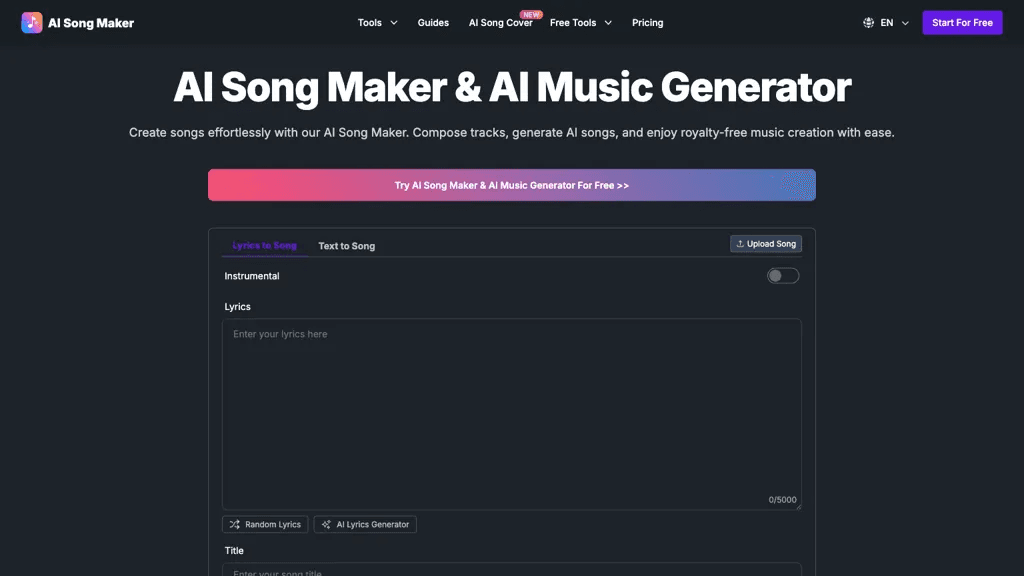The width and height of the screenshot is (1024, 576).
Task: Click the AI Song Maker brand name text
Action: point(91,23)
